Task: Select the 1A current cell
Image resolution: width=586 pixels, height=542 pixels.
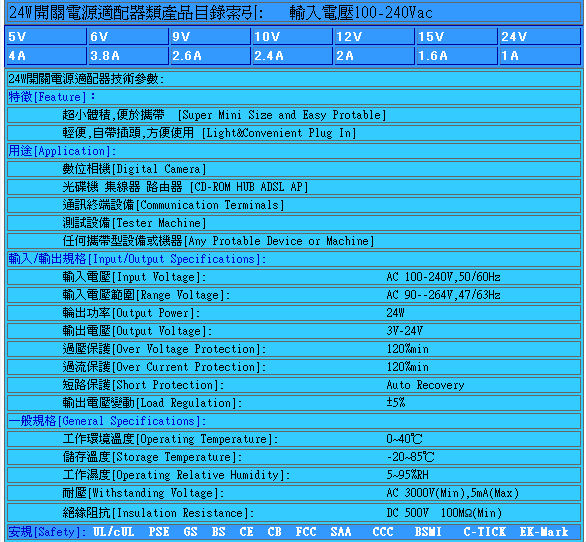Action: point(540,56)
